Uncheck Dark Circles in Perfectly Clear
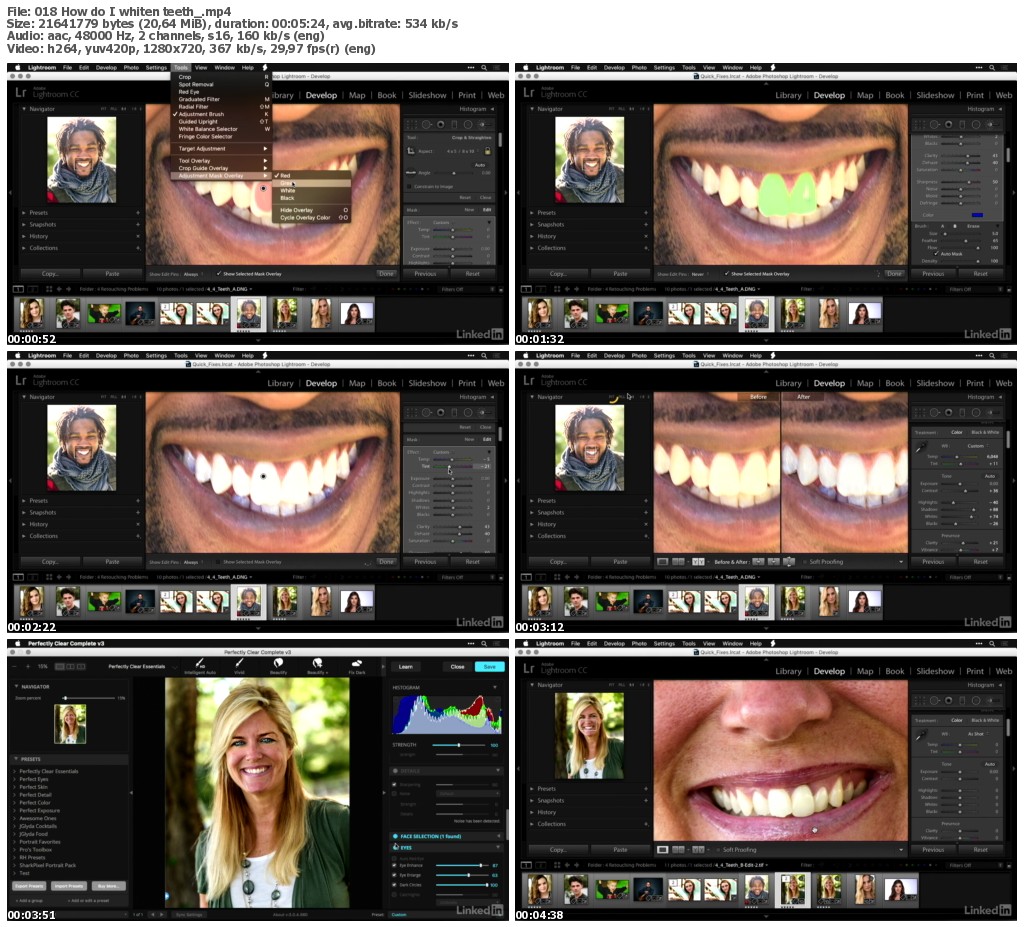Viewport: 1024px width, 927px height. (394, 885)
